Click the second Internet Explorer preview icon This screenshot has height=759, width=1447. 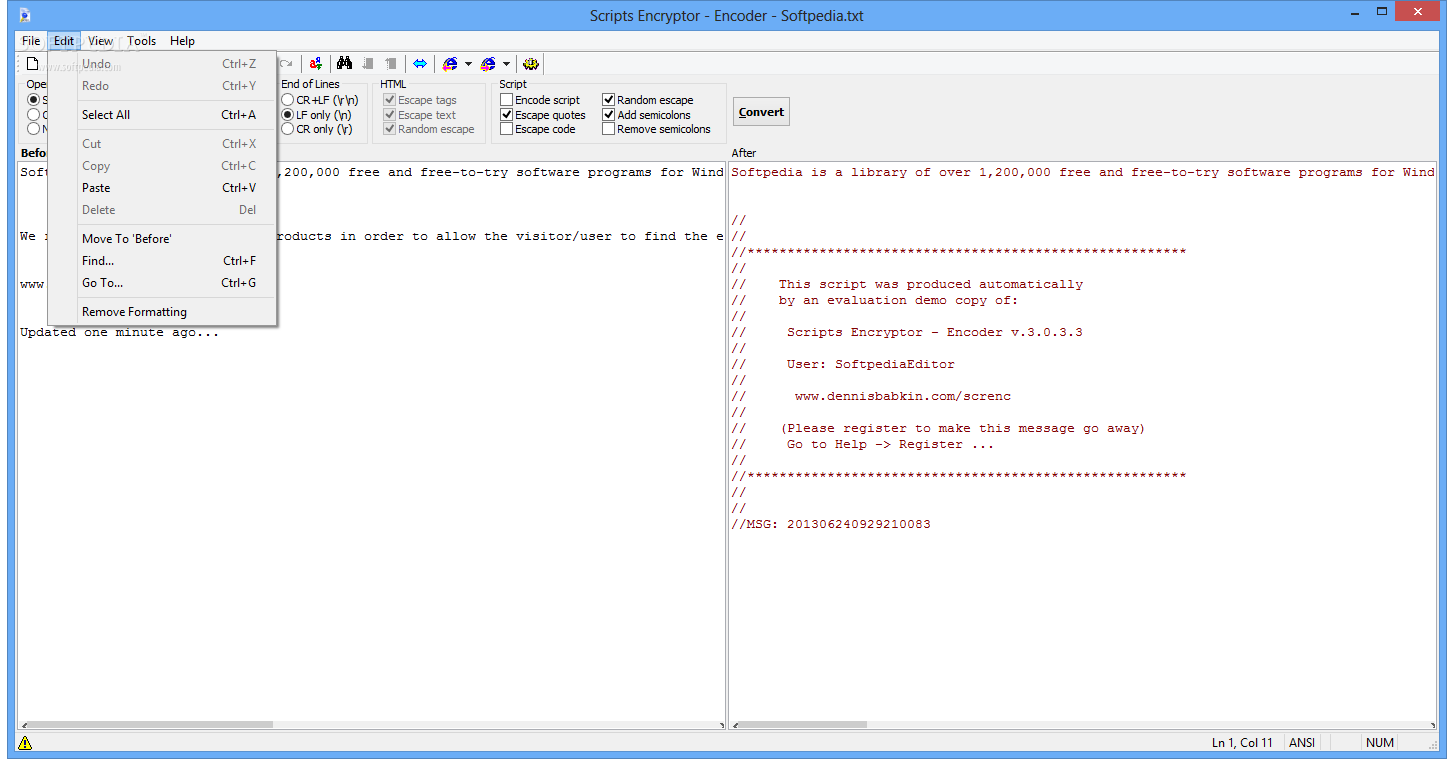coord(488,64)
